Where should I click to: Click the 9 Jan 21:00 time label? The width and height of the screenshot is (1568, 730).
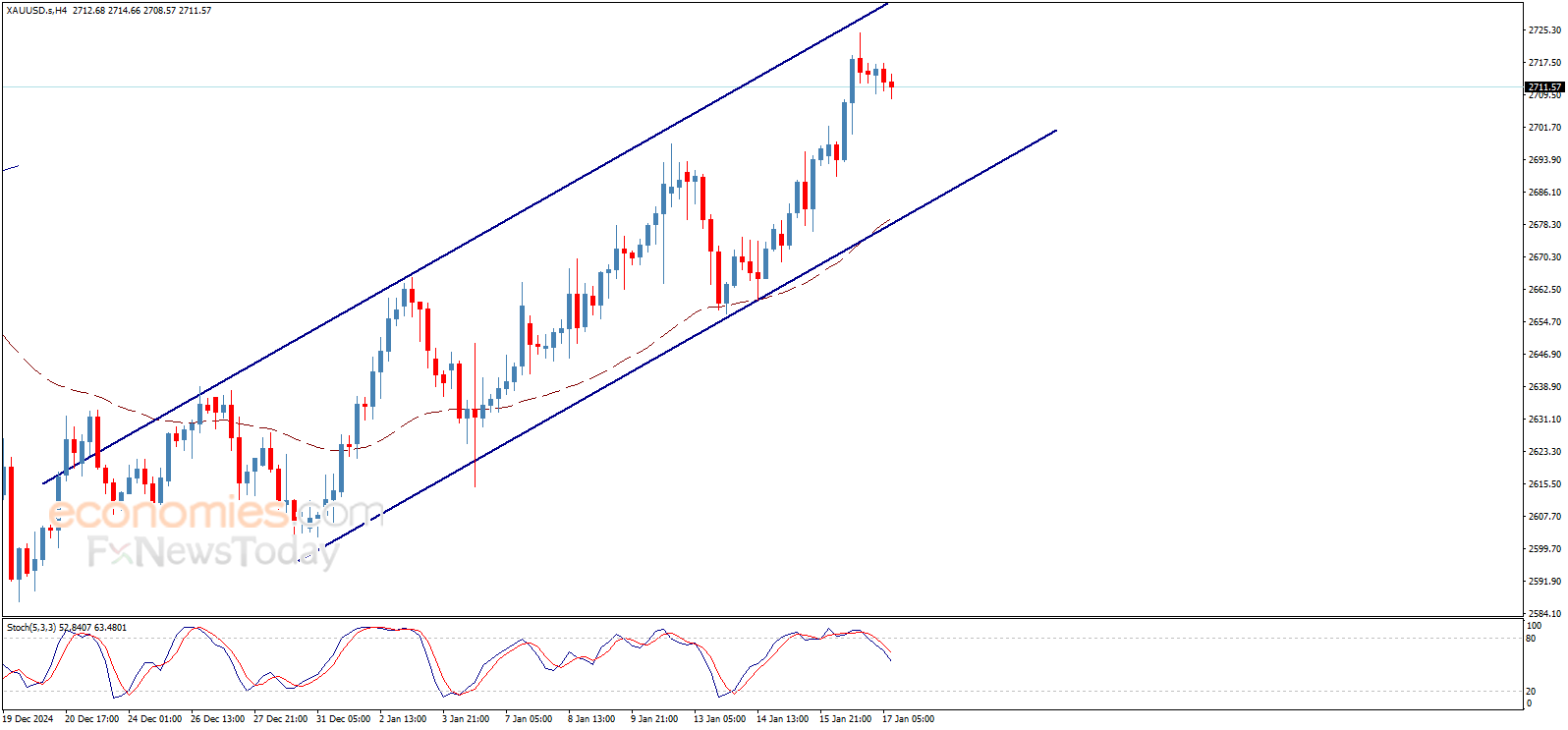[654, 719]
